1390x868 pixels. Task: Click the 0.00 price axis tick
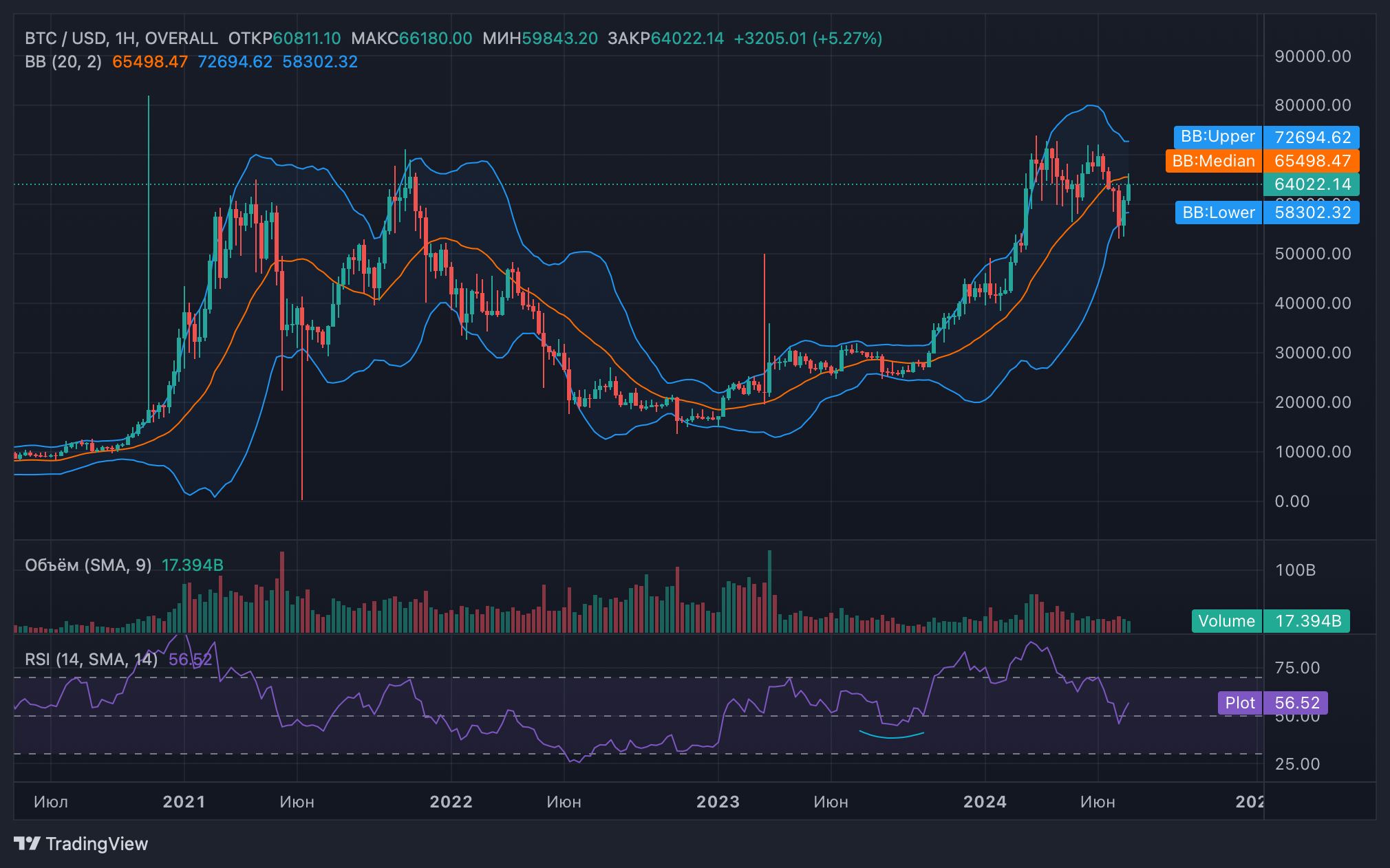[x=1292, y=501]
